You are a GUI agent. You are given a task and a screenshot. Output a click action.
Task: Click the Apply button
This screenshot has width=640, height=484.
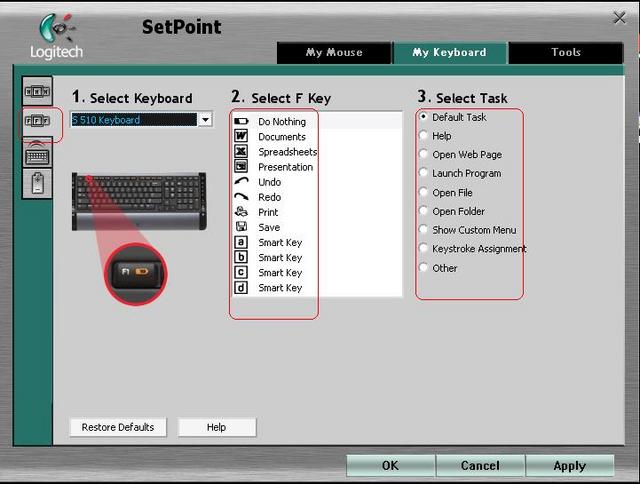(x=570, y=466)
